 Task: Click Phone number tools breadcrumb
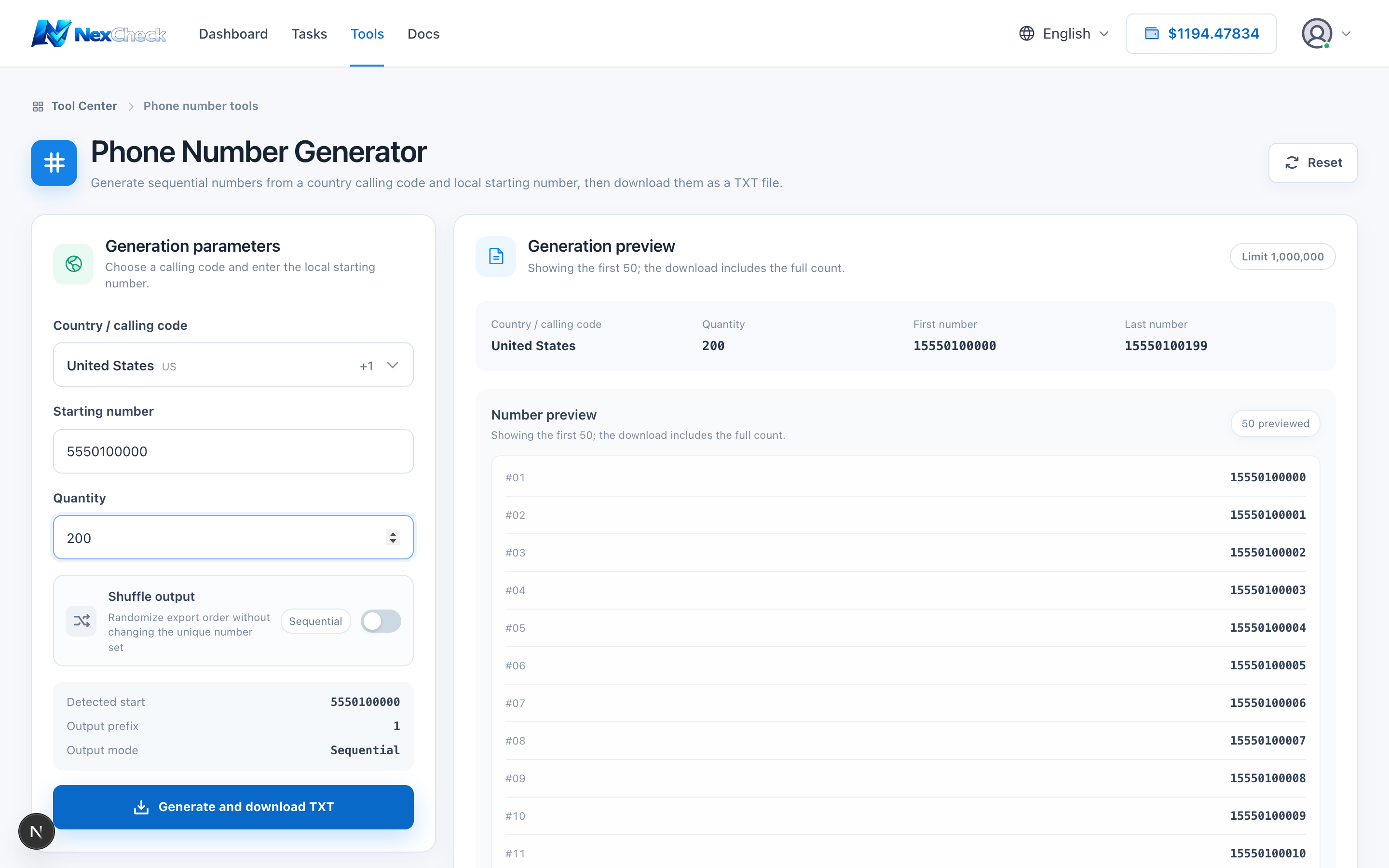coord(200,106)
